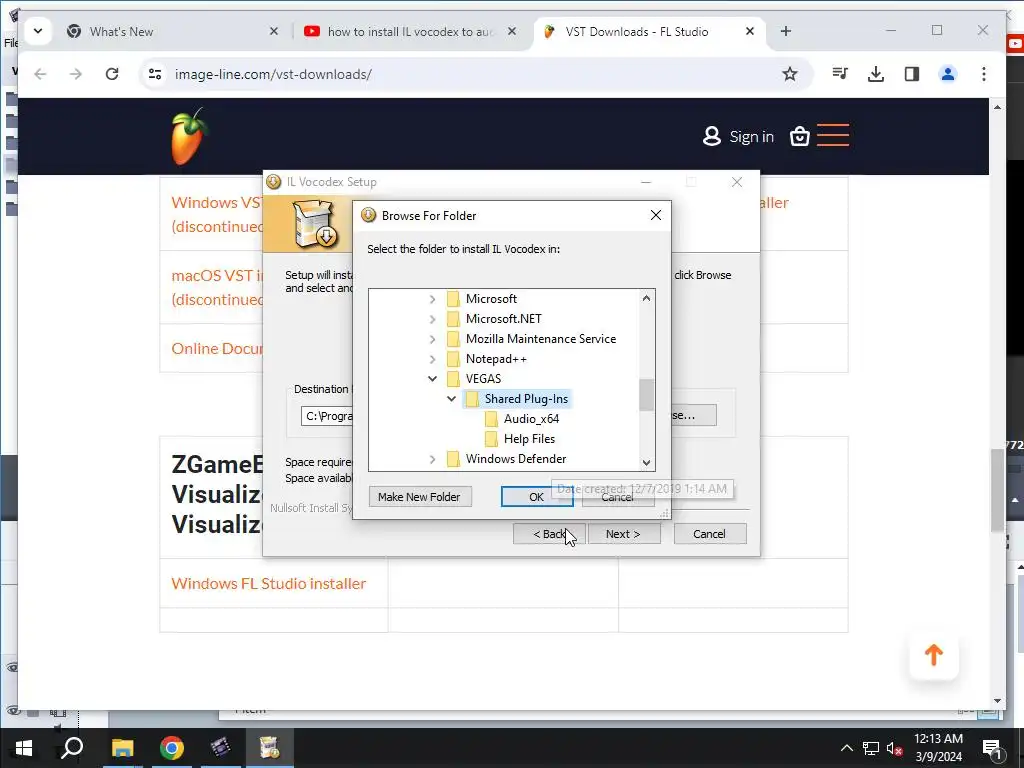Click the Sign in user icon

point(711,136)
